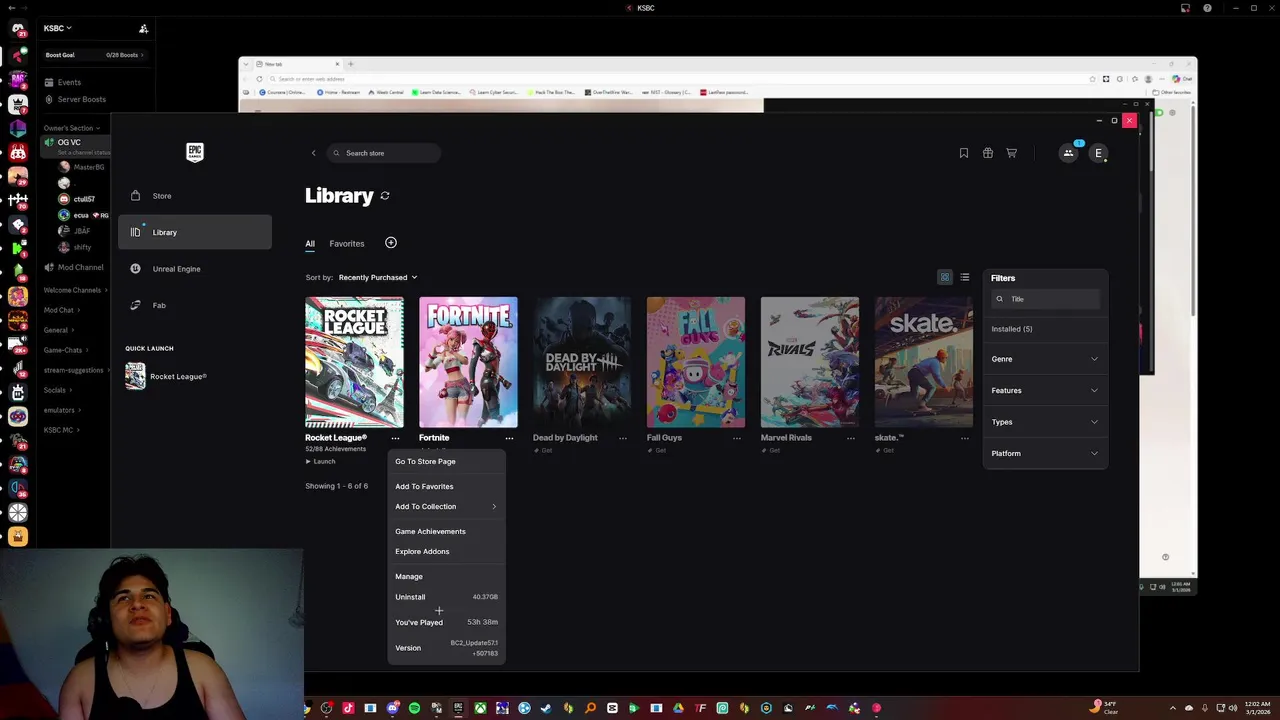Collapse Owner's Section category in Discord
1280x720 pixels.
coord(71,128)
